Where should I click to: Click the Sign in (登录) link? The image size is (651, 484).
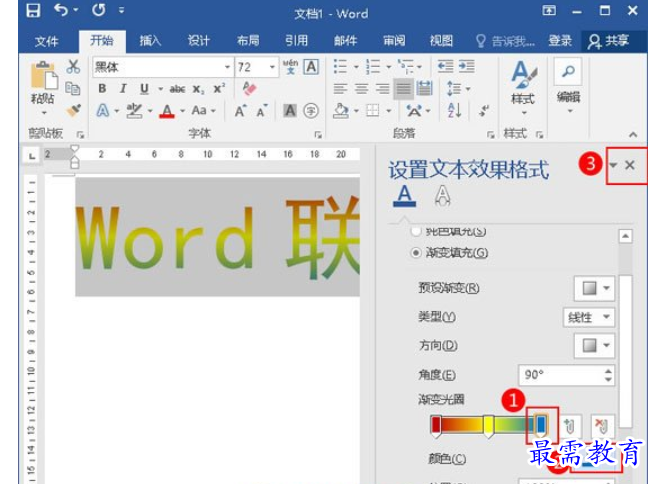(560, 41)
